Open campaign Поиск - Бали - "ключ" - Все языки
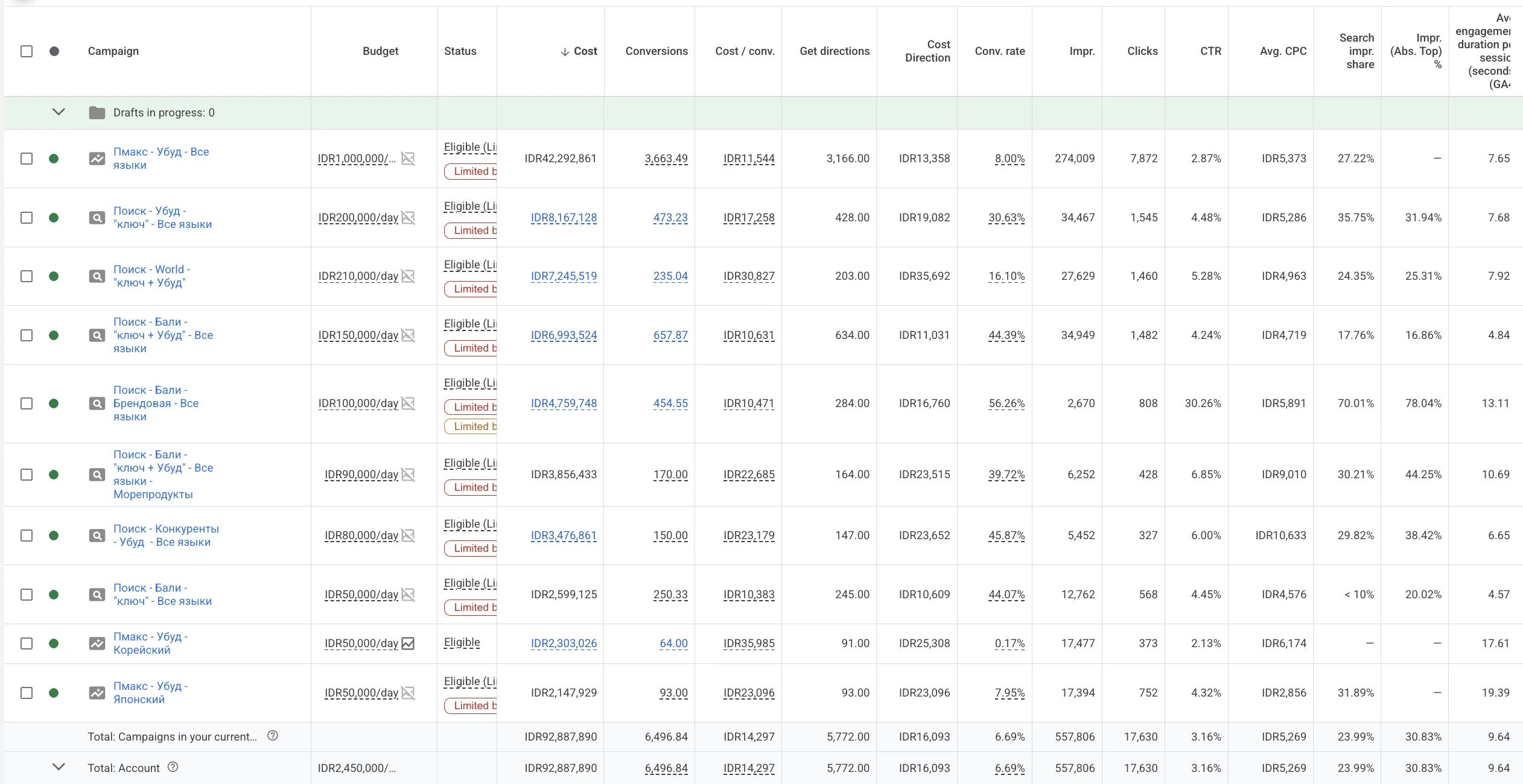1523x784 pixels. pyautogui.click(x=162, y=595)
